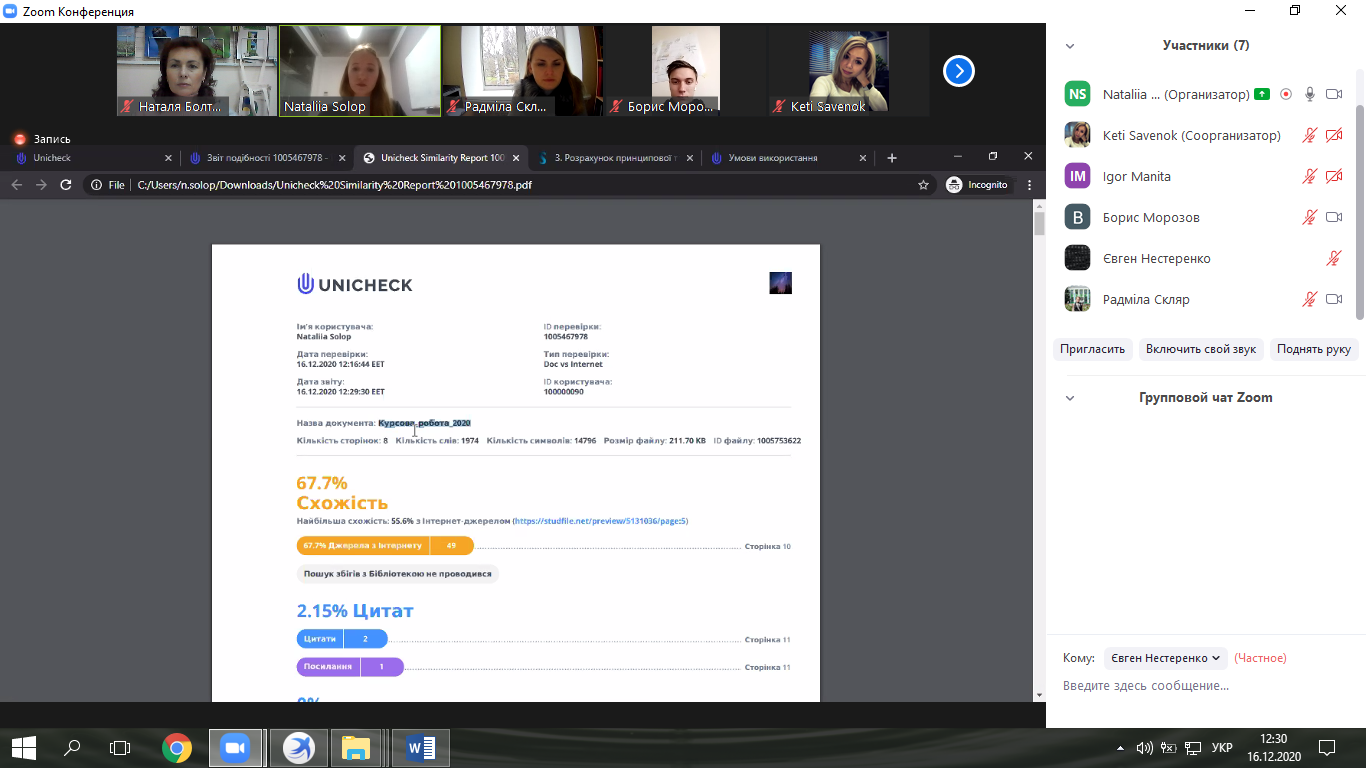The height and width of the screenshot is (768, 1366).
Task: Reload the page with the browser refresh icon
Action: point(66,185)
